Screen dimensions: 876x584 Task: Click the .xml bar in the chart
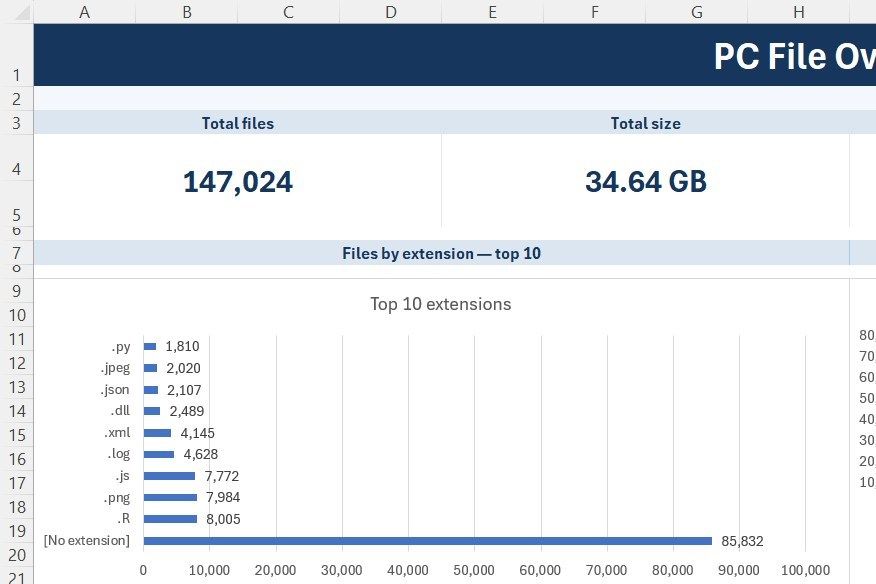[157, 433]
